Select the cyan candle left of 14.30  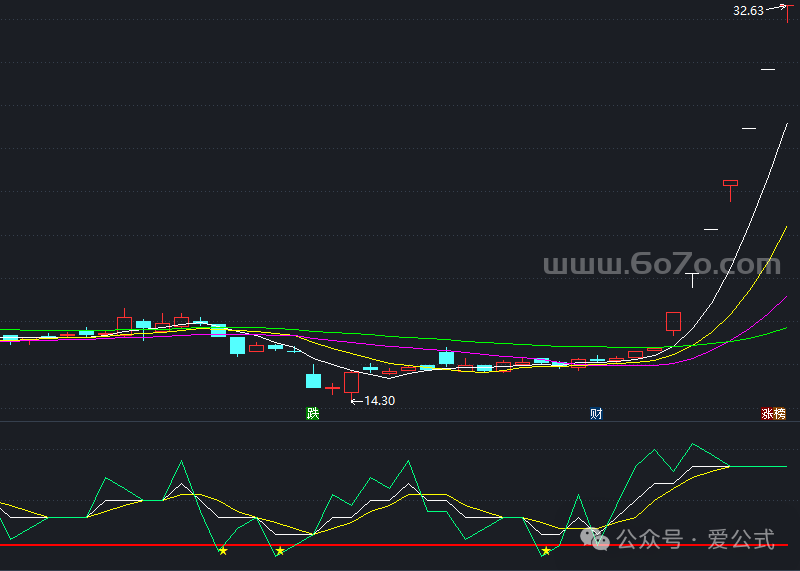point(313,380)
